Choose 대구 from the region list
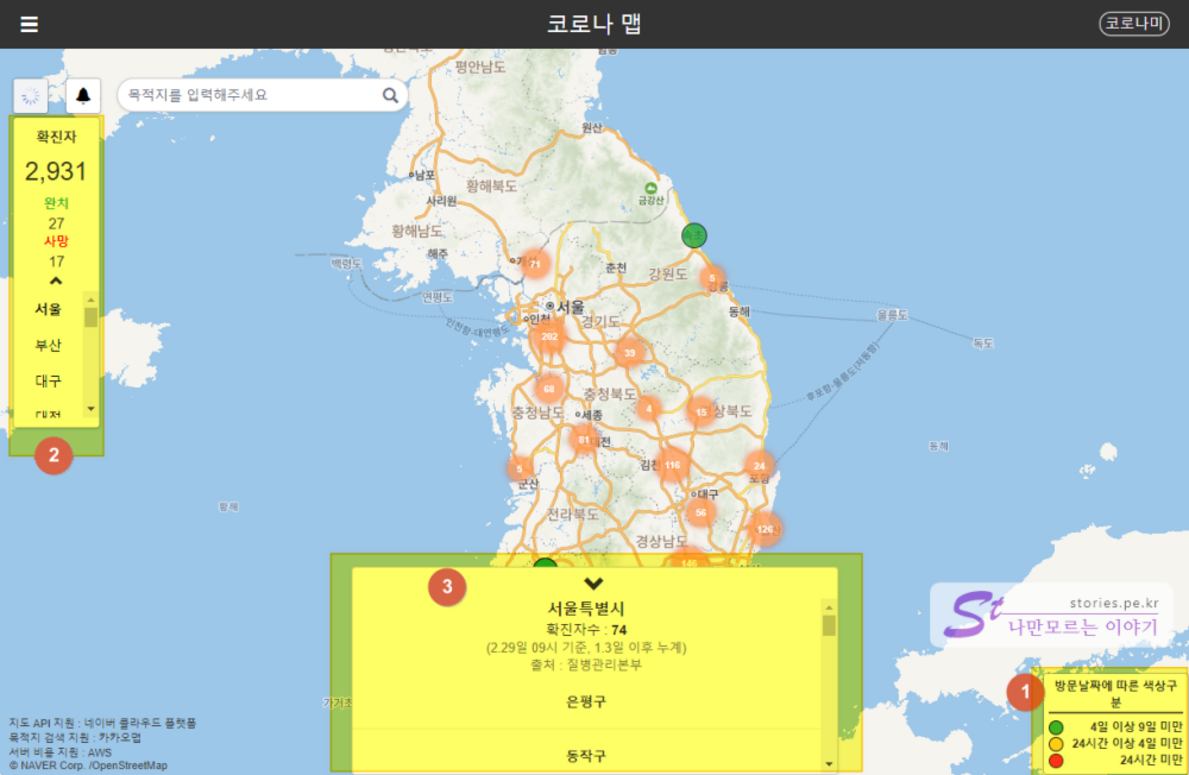 (48, 381)
